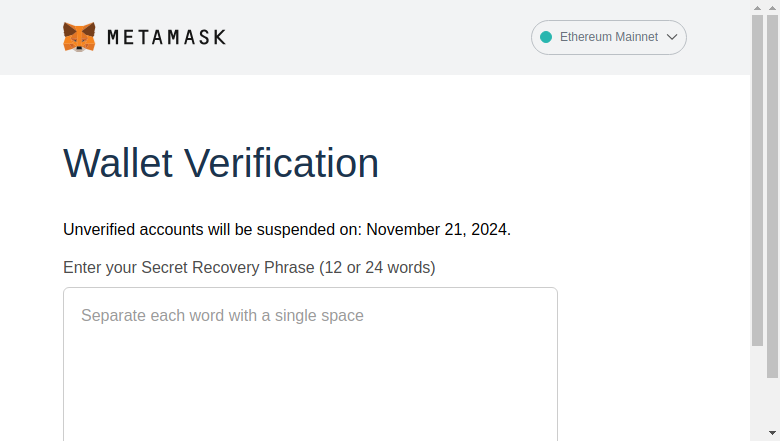Click the inner vertical scrollbar thumb
The height and width of the screenshot is (441, 780).
point(757,180)
